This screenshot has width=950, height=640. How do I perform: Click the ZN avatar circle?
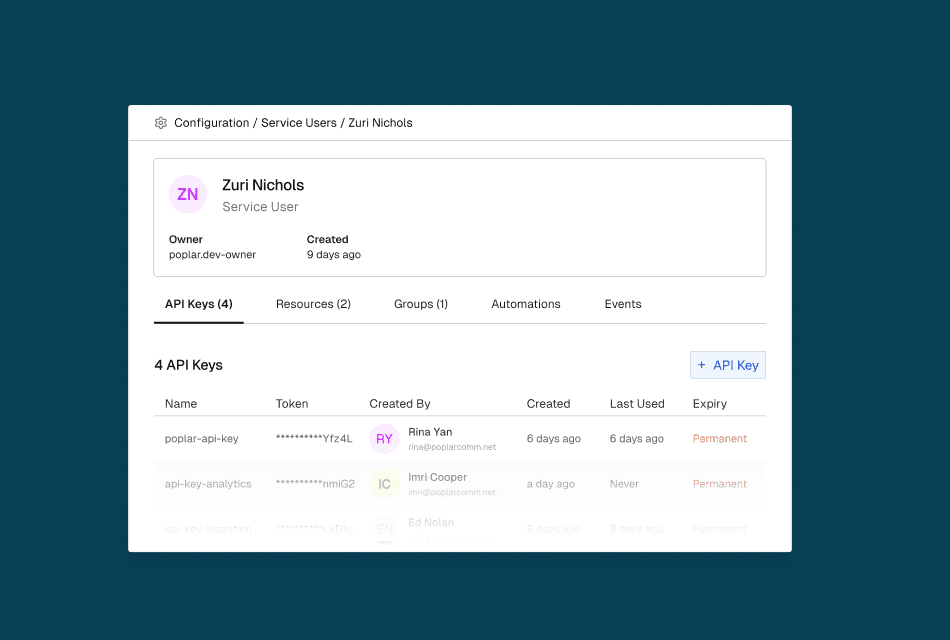(x=188, y=194)
